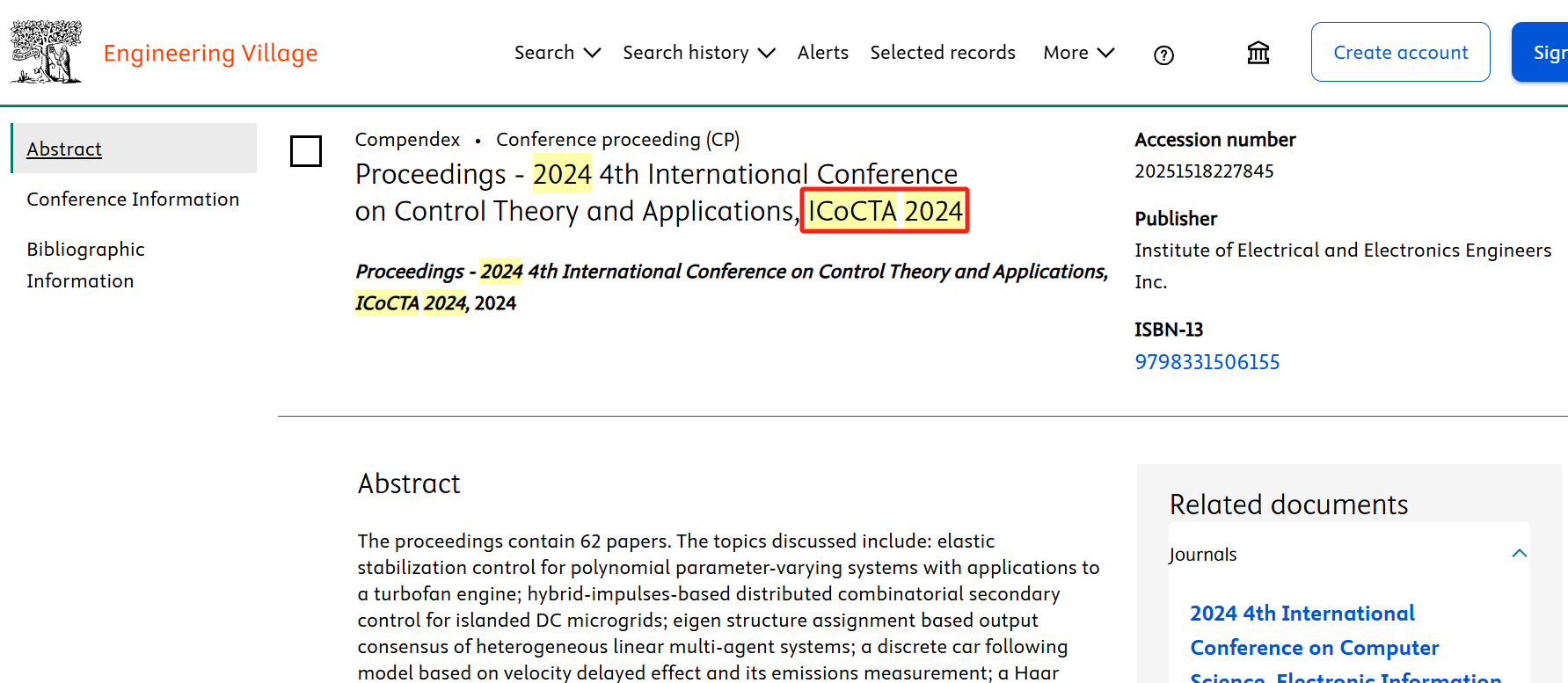Open the help question mark icon
The image size is (1568, 683).
[x=1163, y=55]
